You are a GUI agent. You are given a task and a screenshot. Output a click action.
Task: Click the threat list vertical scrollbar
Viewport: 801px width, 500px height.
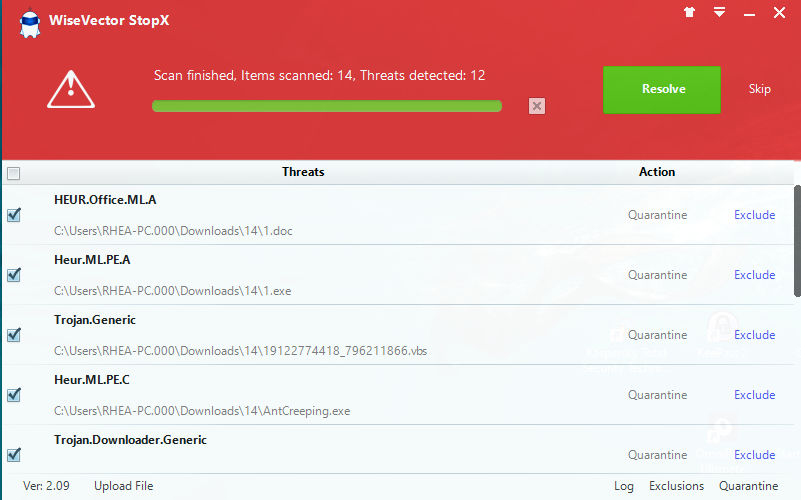[797, 241]
